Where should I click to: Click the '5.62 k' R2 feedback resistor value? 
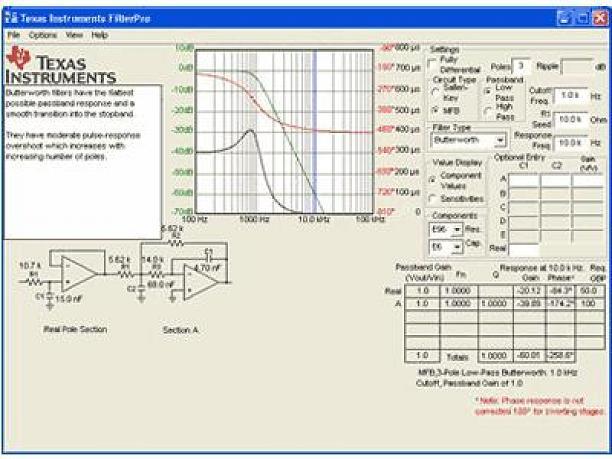pyautogui.click(x=171, y=229)
